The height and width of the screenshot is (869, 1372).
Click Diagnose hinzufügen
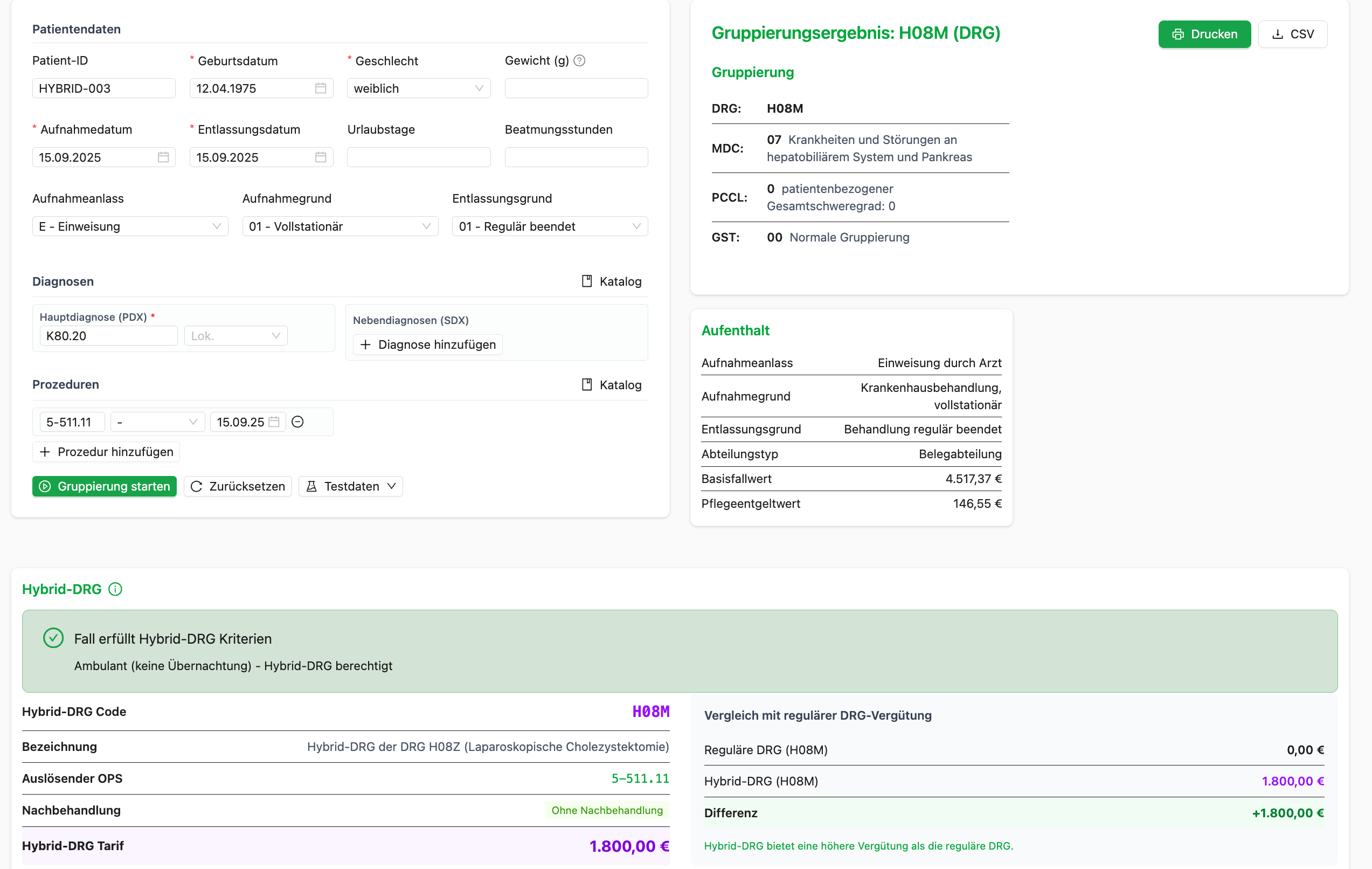tap(428, 345)
